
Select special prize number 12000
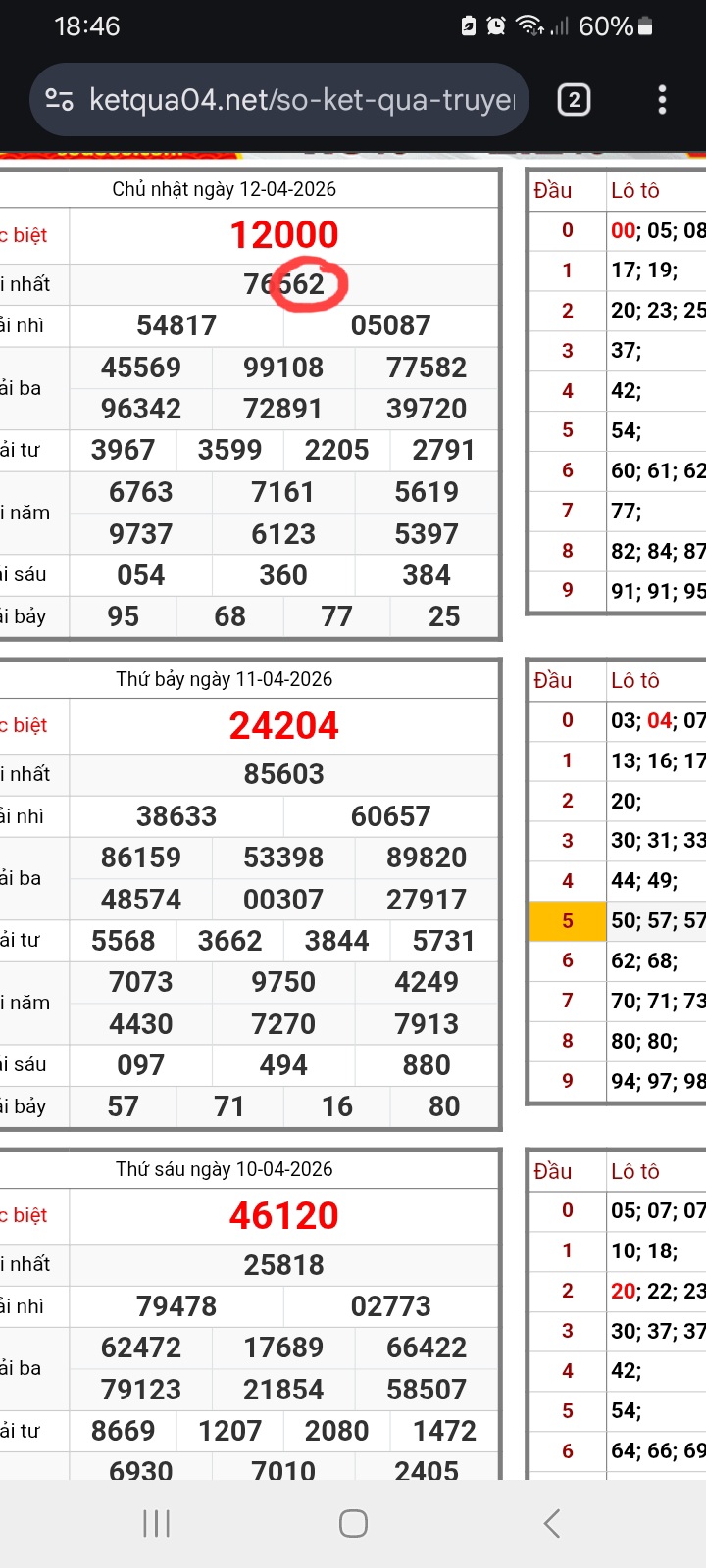(x=283, y=235)
